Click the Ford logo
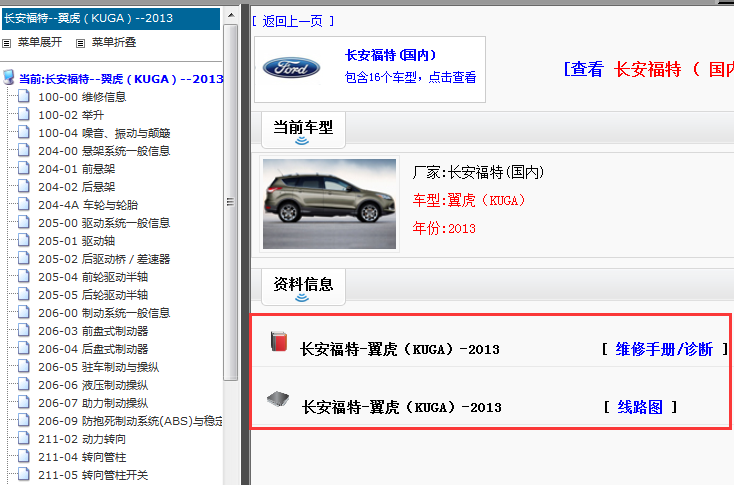 291,68
